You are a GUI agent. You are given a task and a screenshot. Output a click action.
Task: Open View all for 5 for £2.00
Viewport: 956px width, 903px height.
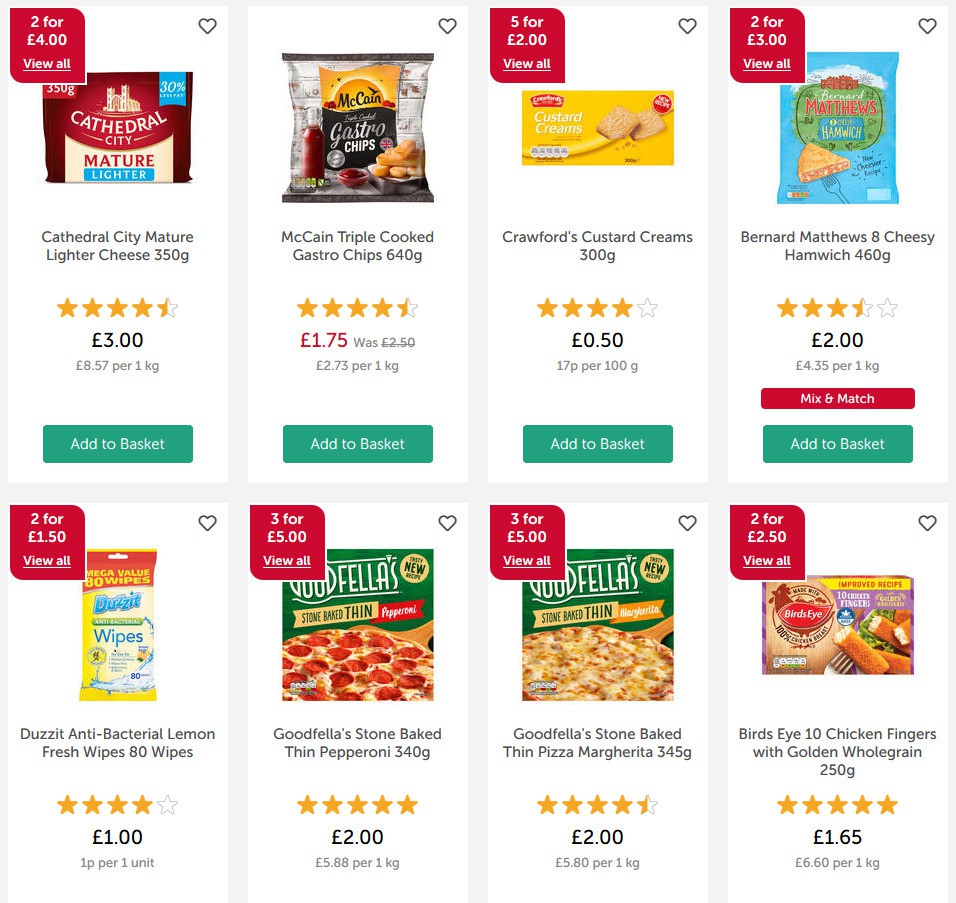(527, 64)
